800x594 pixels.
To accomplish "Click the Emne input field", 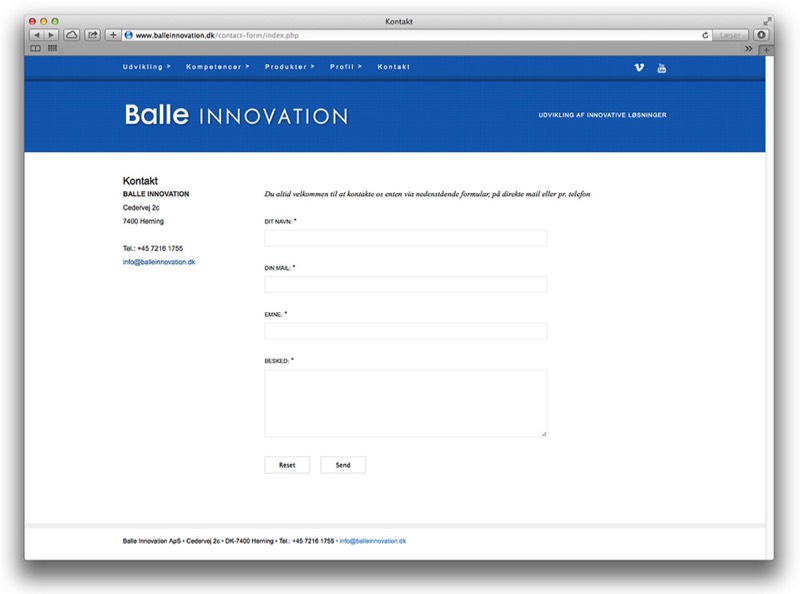I will point(406,331).
